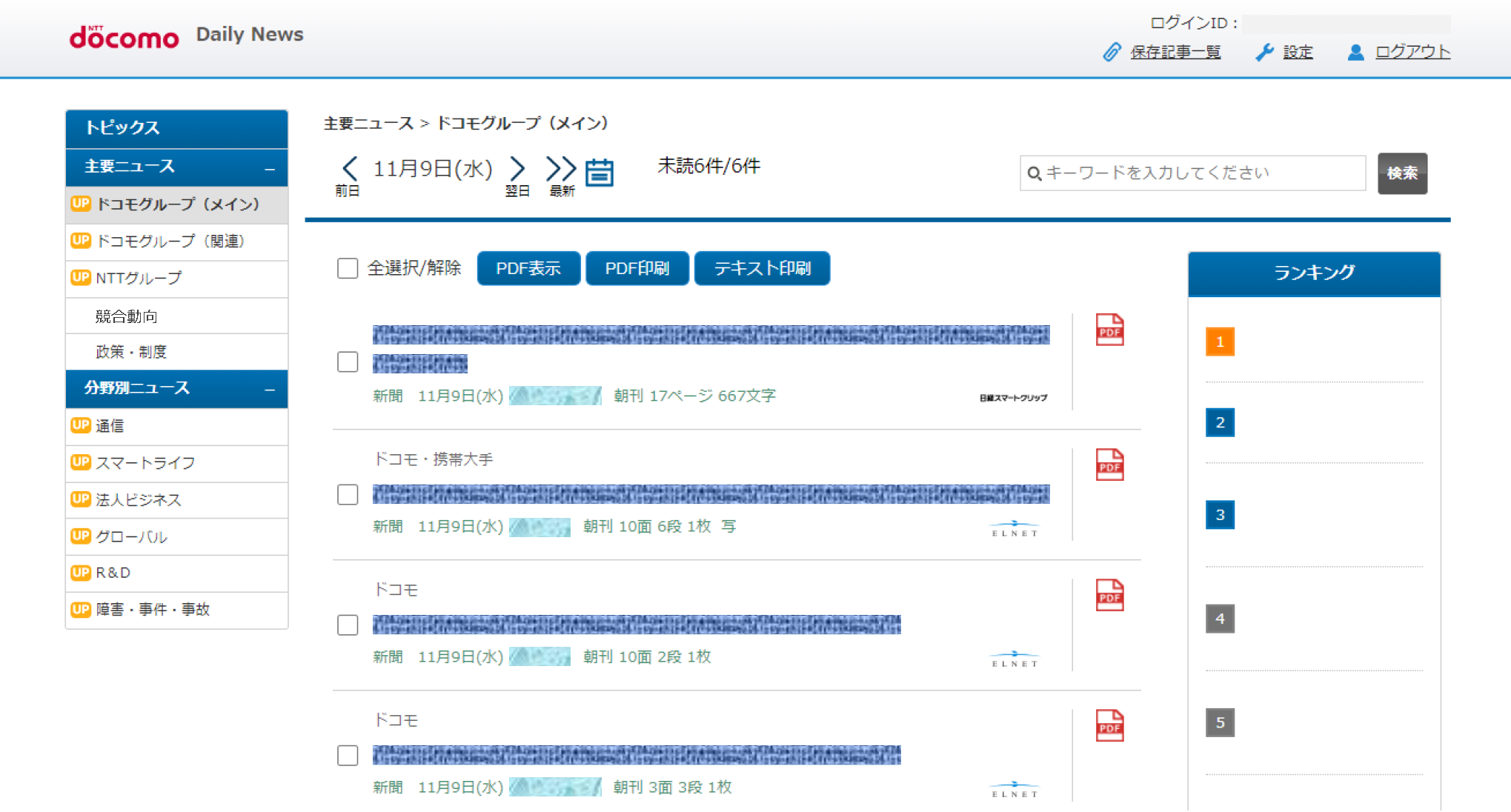Open PDF icon for 朝刊 3面 3段 article
Image resolution: width=1511 pixels, height=812 pixels.
tap(1109, 725)
